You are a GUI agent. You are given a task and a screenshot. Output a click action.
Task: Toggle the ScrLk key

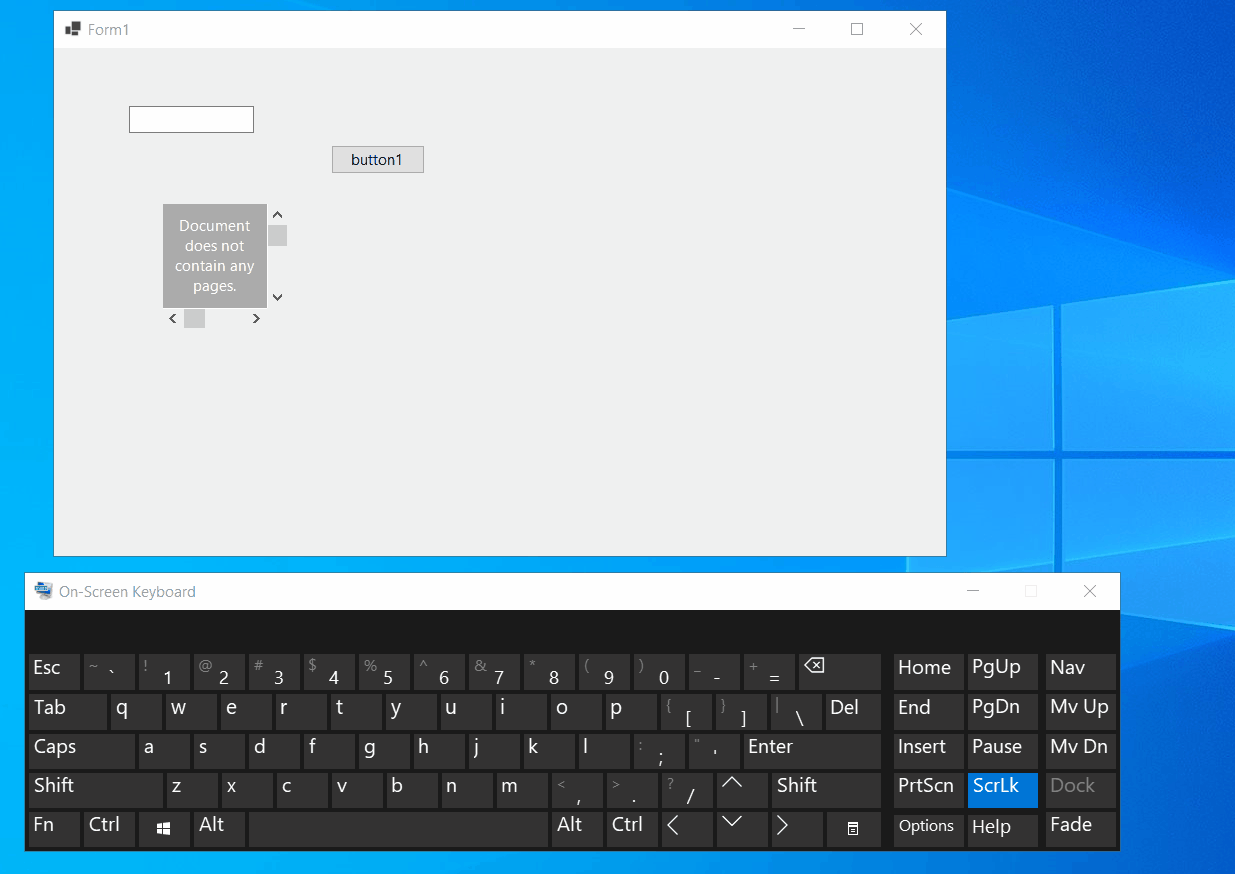[1003, 790]
